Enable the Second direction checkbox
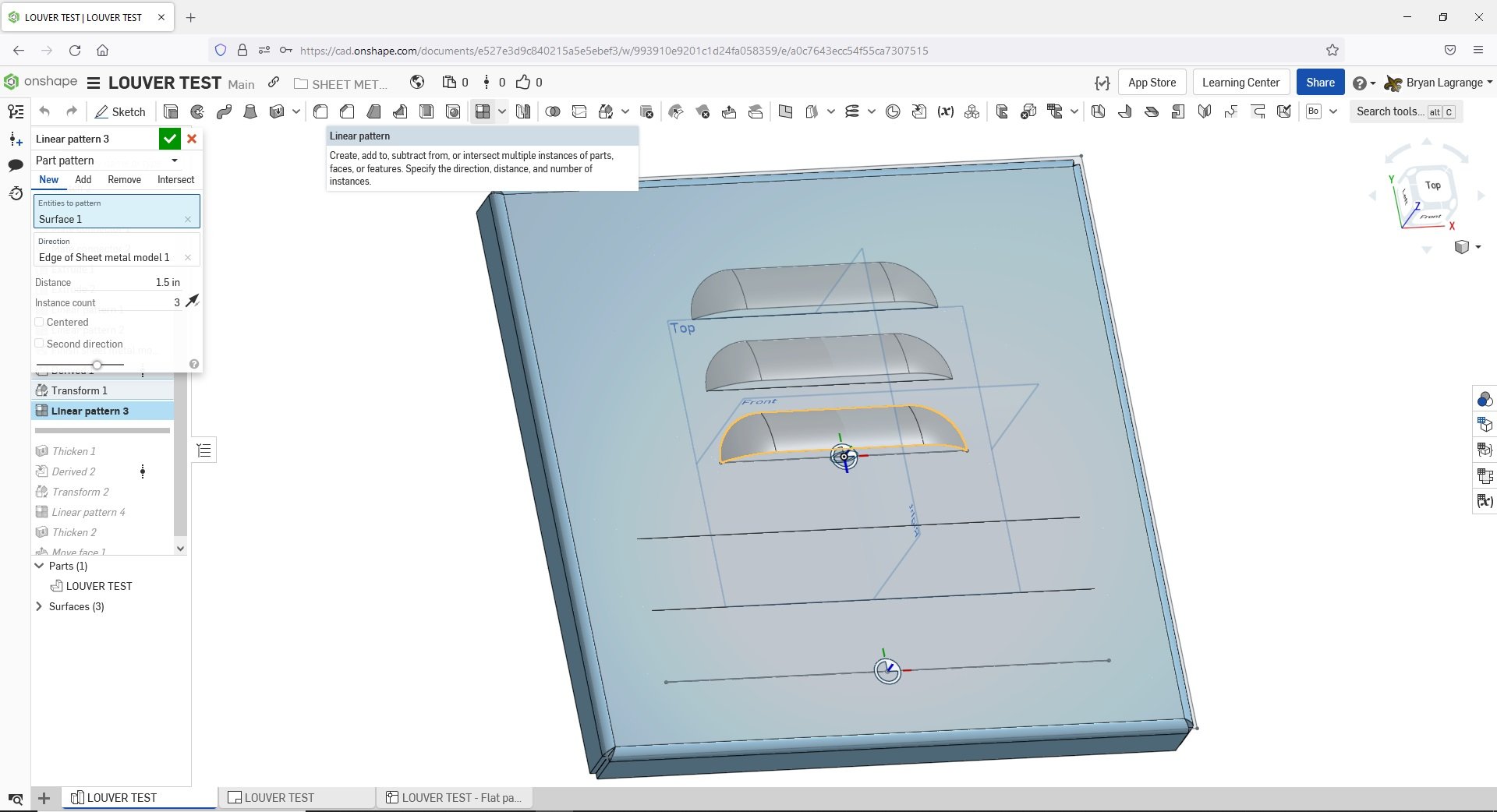 tap(39, 344)
